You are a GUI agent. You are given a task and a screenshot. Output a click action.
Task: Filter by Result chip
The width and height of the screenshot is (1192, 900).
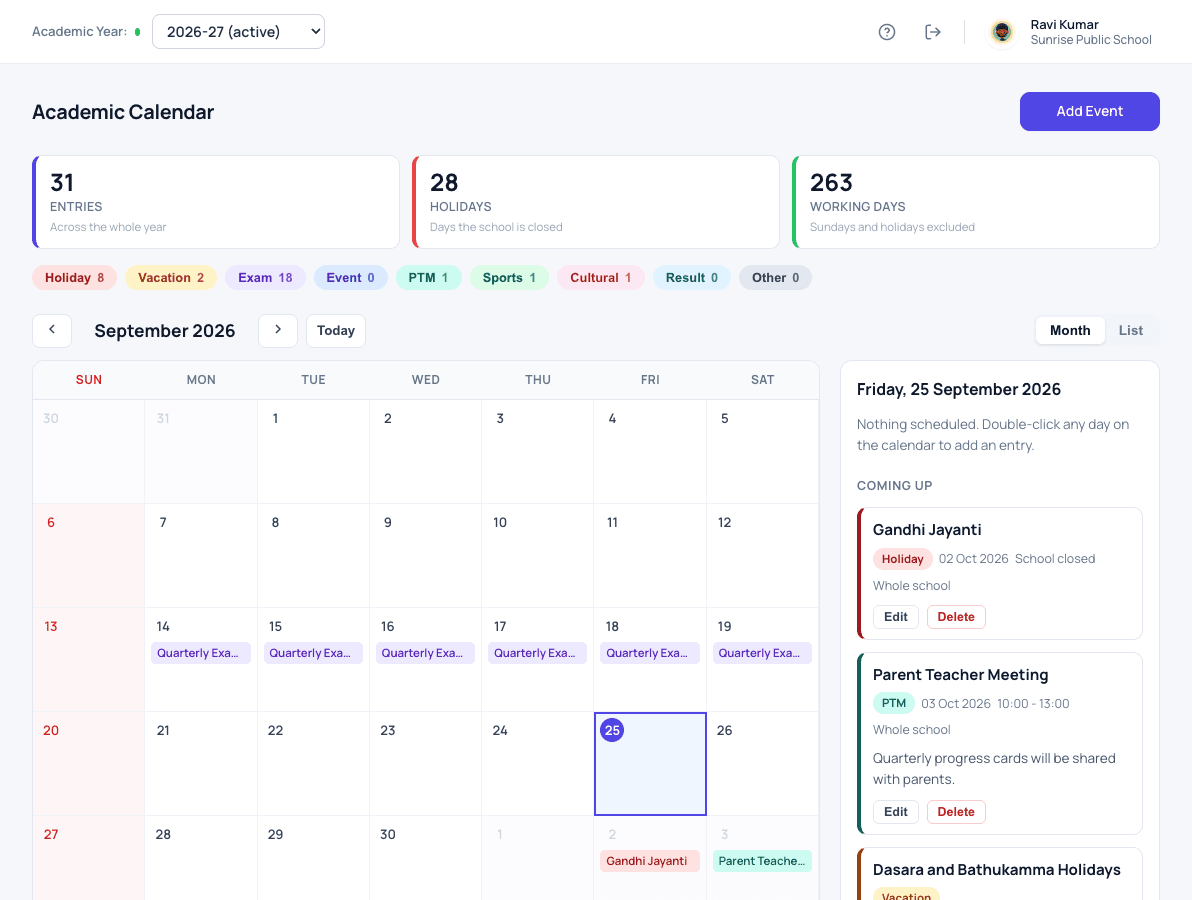coord(692,277)
